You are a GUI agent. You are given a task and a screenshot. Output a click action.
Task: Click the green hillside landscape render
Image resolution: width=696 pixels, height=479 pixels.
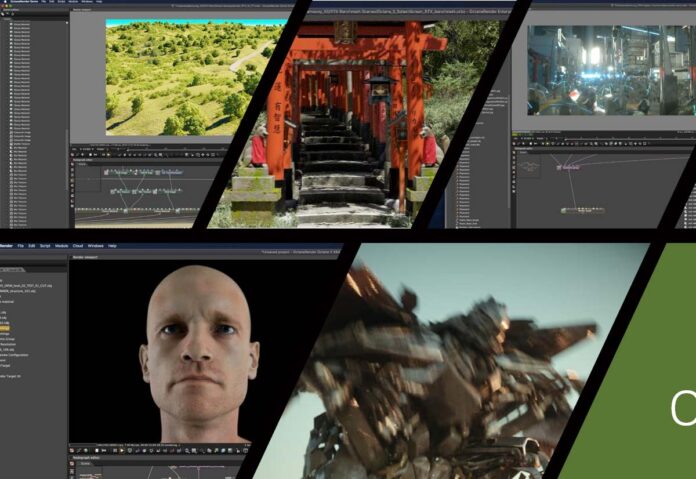coord(186,78)
